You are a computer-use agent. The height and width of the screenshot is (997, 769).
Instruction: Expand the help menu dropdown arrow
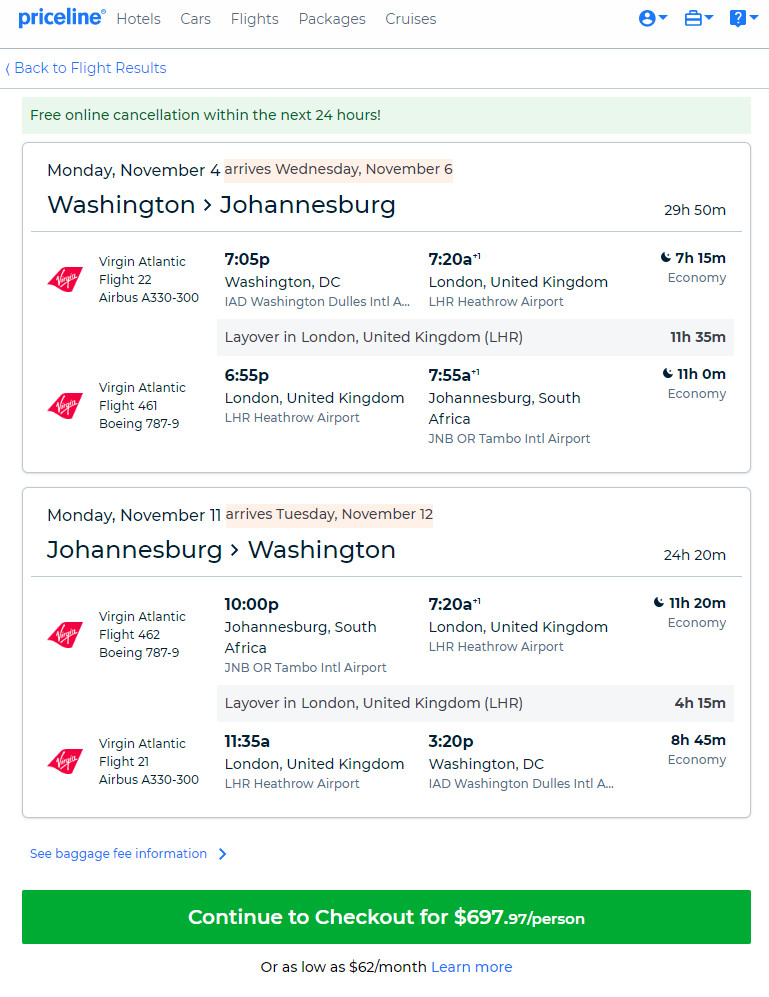pyautogui.click(x=754, y=18)
